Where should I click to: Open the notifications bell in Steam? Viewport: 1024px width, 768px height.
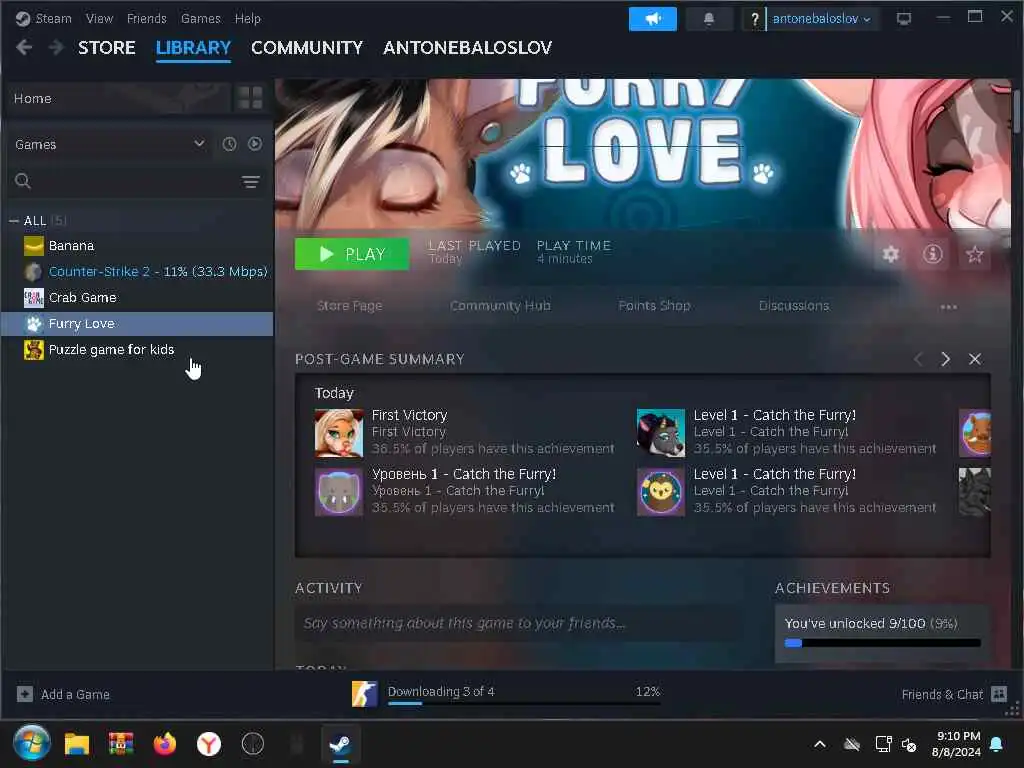click(x=709, y=19)
